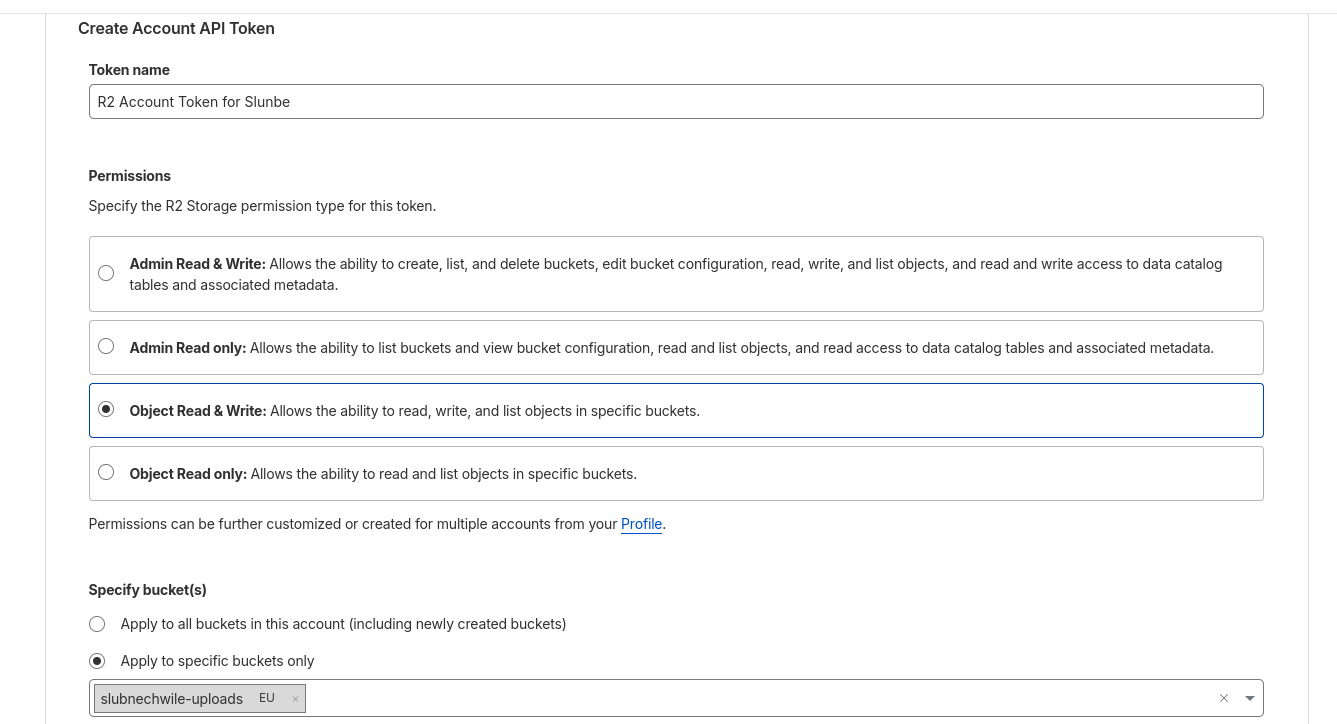This screenshot has width=1337, height=724.
Task: Select the Admin Read & Write radio button
Action: point(106,273)
